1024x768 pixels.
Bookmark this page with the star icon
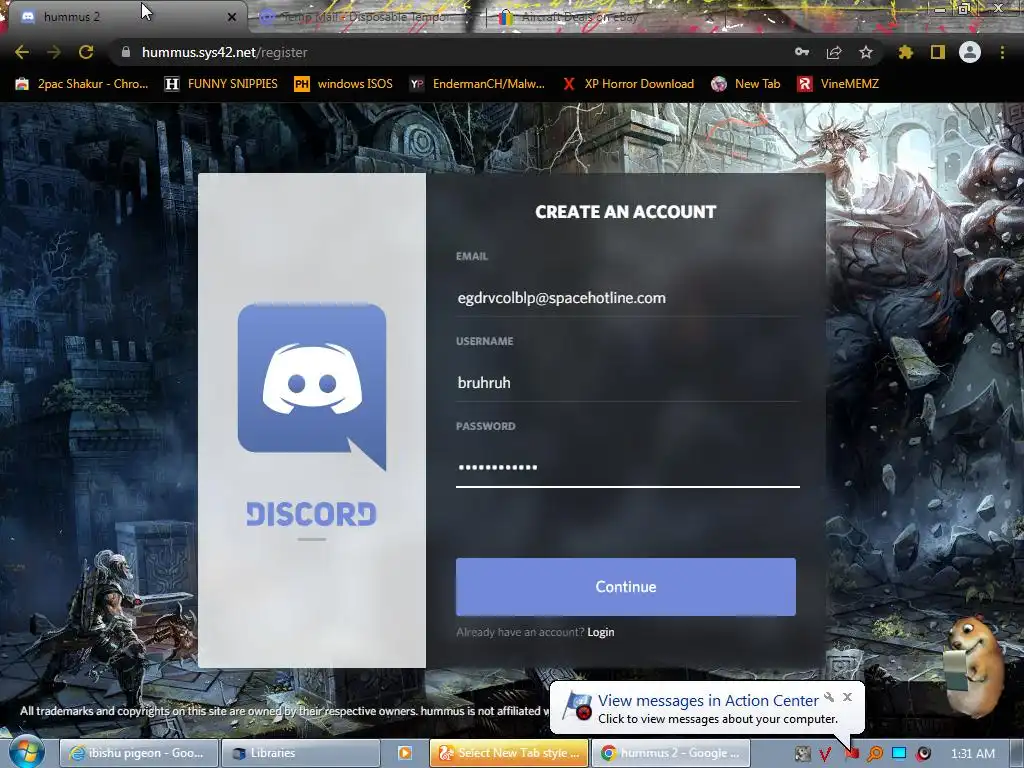click(866, 52)
